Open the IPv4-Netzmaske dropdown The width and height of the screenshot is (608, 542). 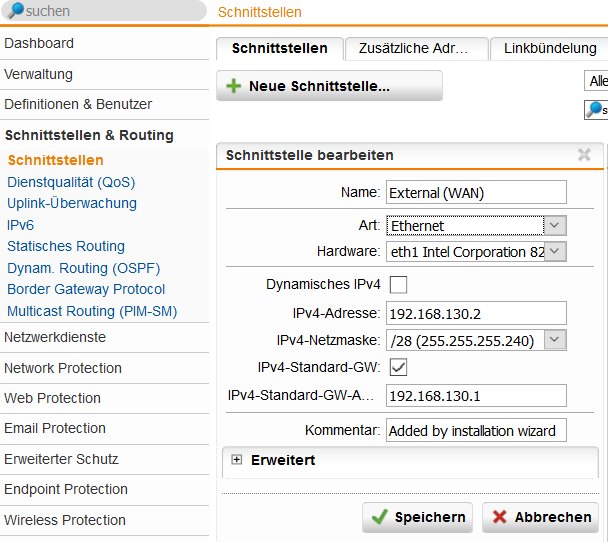(556, 341)
